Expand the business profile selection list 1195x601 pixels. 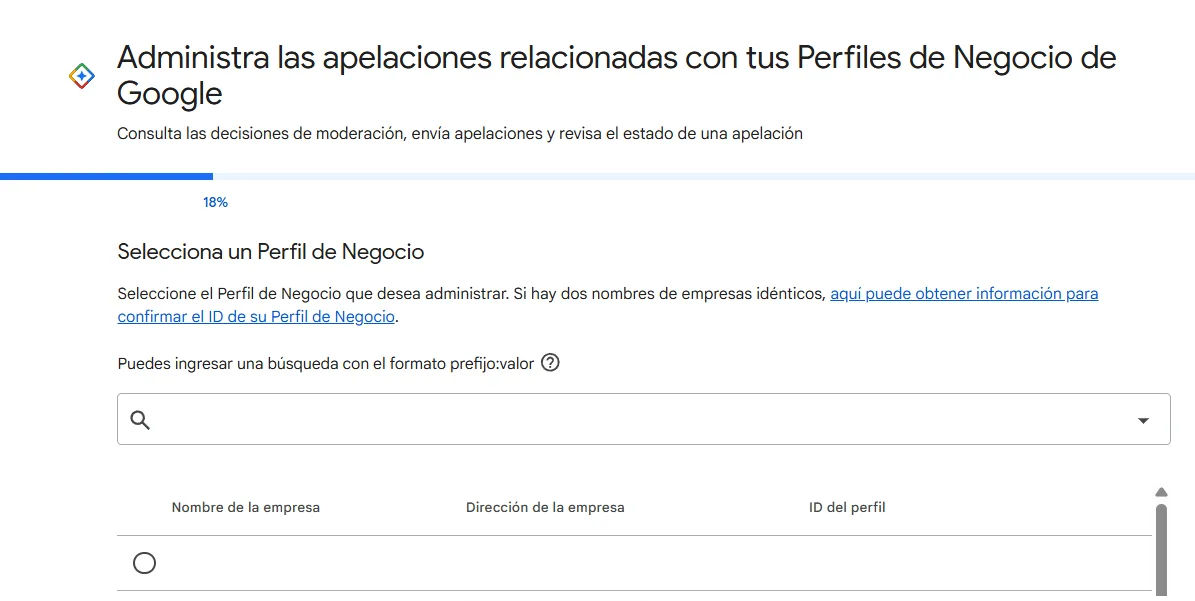1142,418
